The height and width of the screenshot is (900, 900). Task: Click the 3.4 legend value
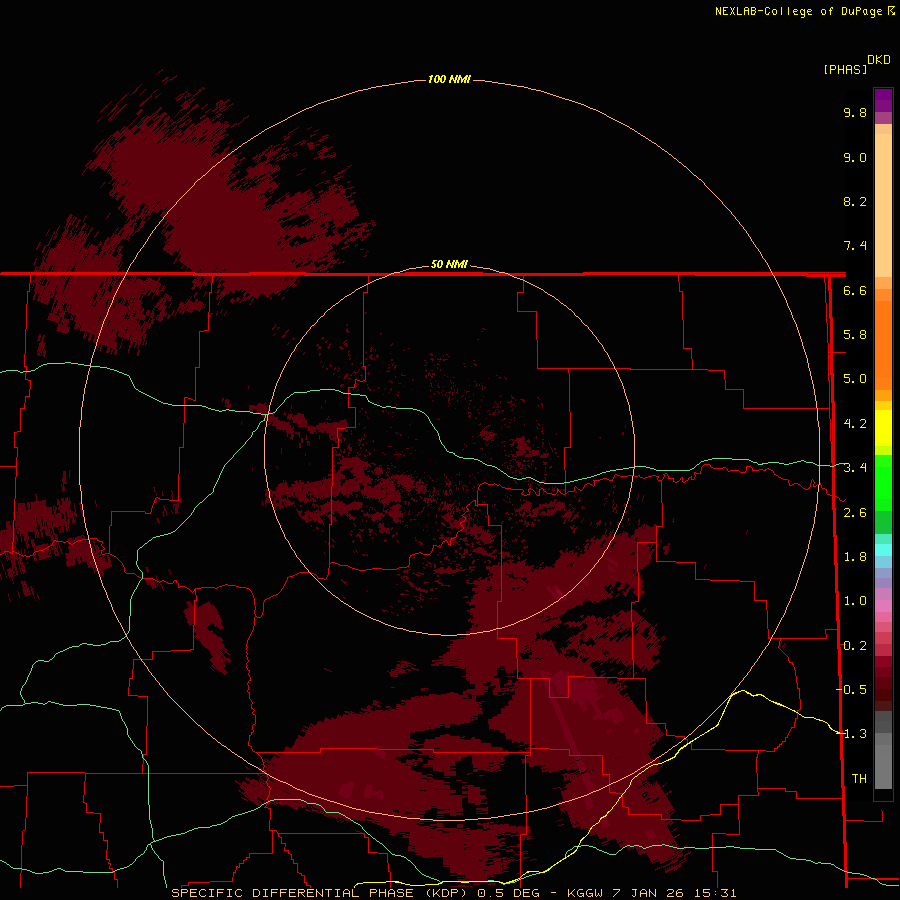click(855, 468)
